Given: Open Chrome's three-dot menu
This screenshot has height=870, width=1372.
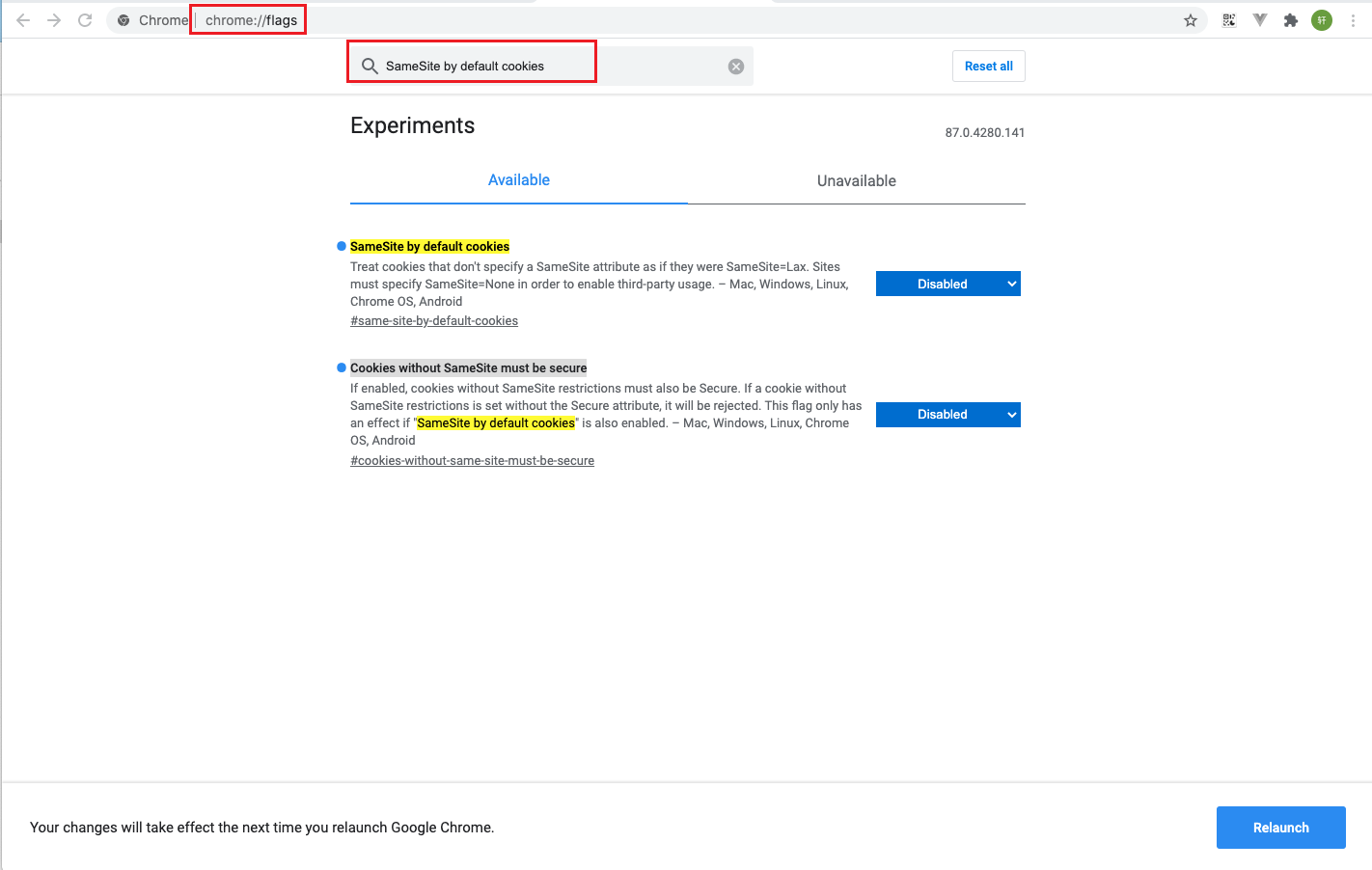Looking at the screenshot, I should pos(1353,20).
